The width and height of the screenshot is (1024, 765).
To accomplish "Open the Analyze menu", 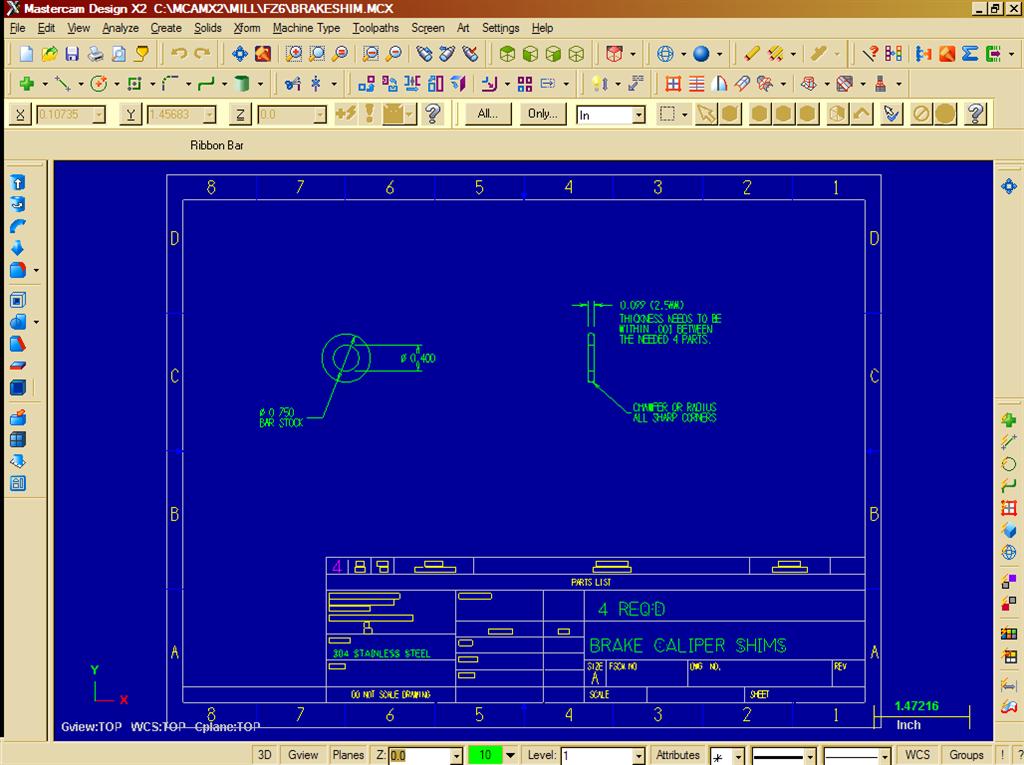I will [121, 28].
